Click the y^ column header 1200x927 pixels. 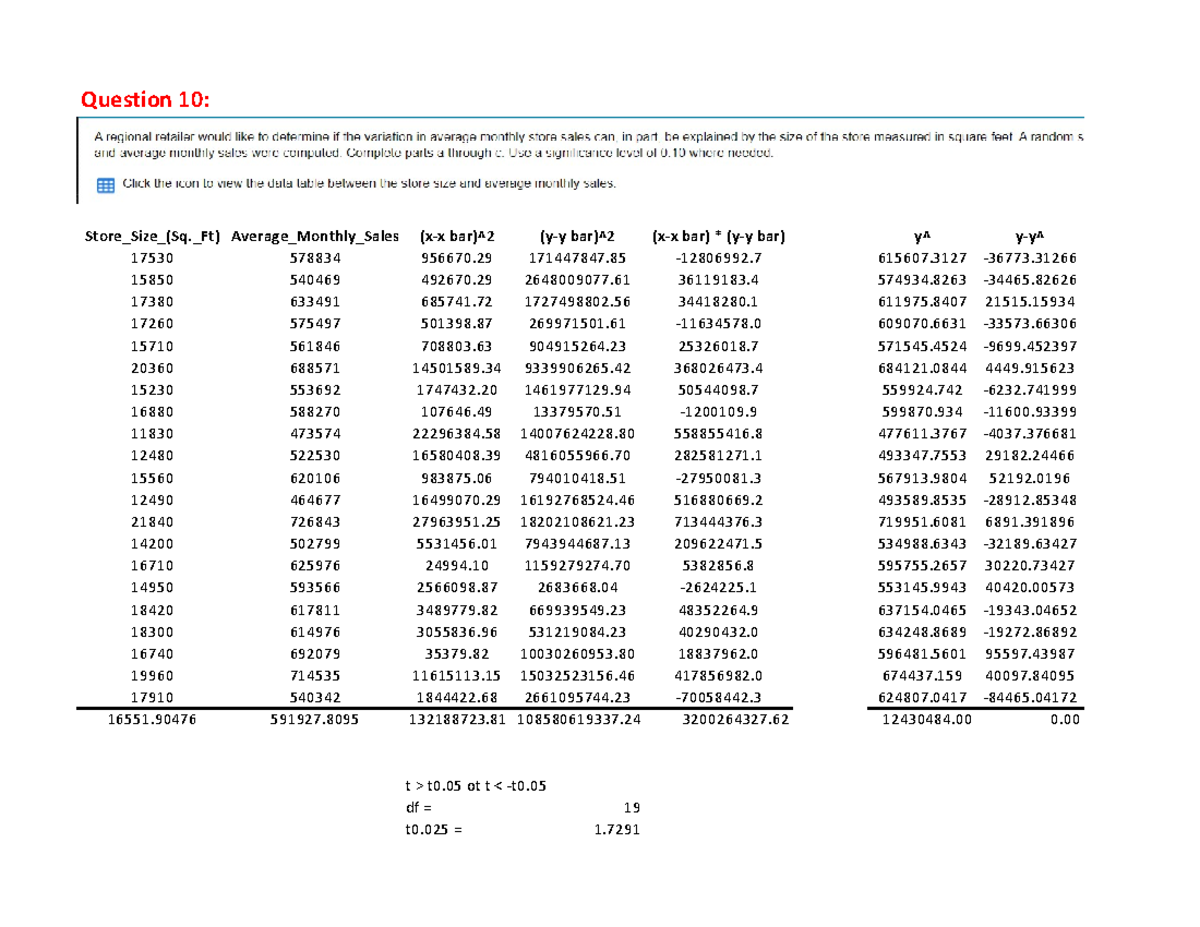click(921, 236)
